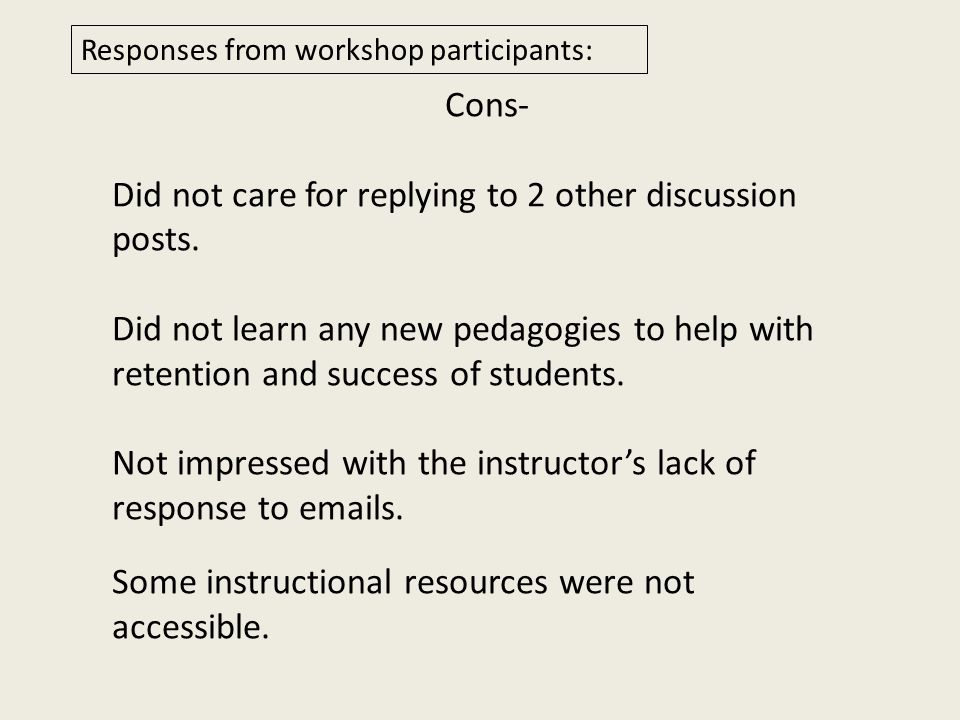This screenshot has height=720, width=960.
Task: Click the word "workshop" in the title box
Action: click(359, 50)
